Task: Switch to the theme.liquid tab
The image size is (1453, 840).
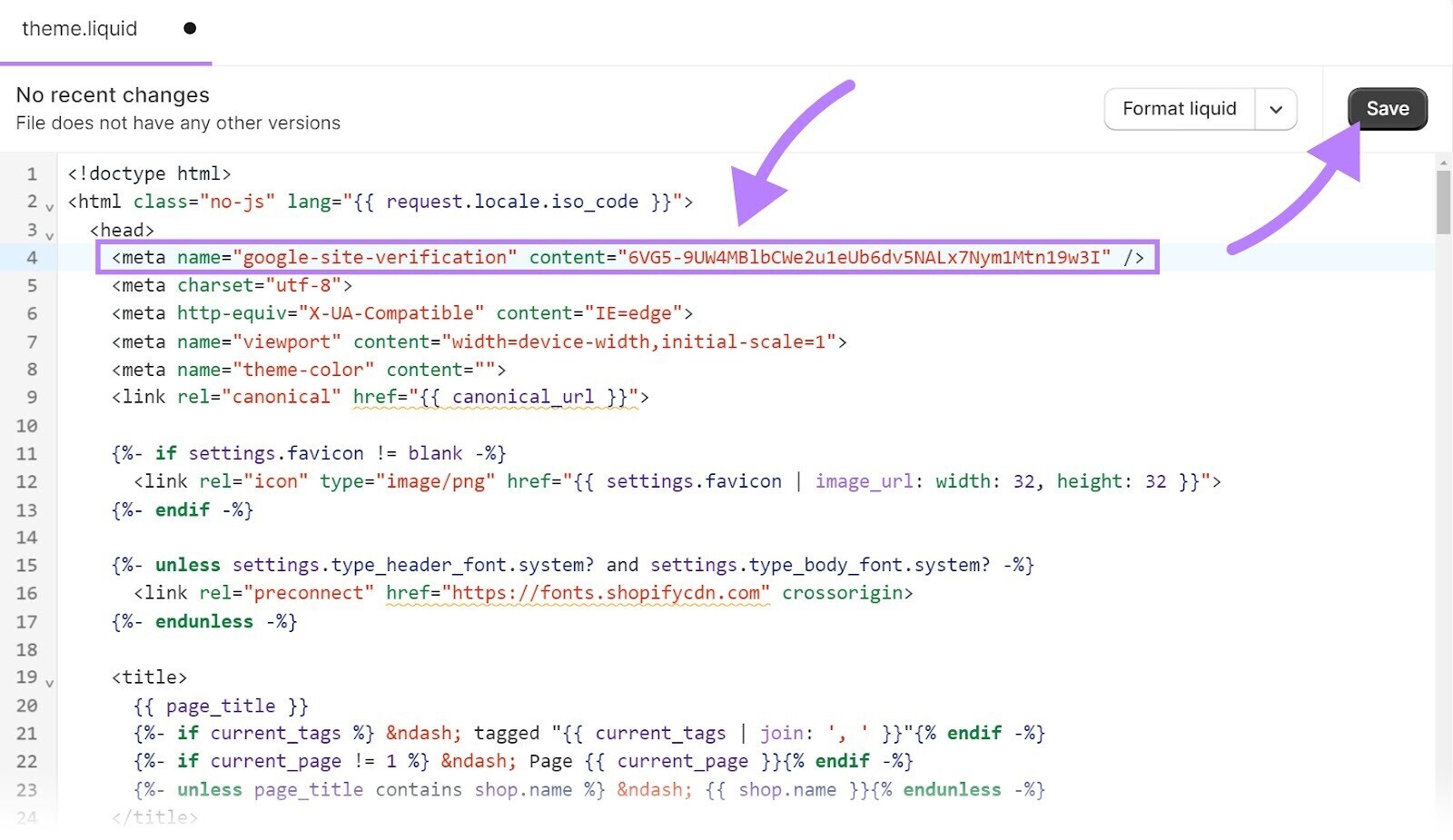Action: tap(80, 28)
